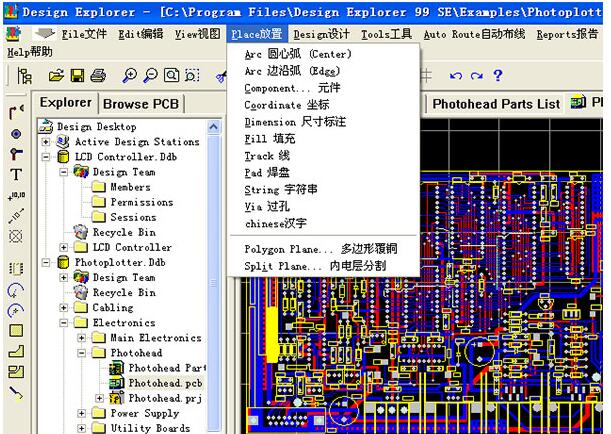Click the Redo arrow icon
The width and height of the screenshot is (611, 434).
pos(477,76)
